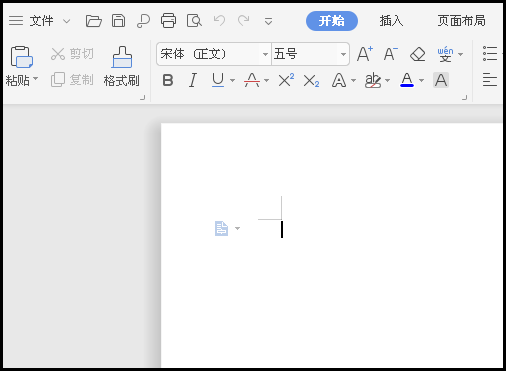Click the 剪切 cut button
The image size is (506, 371).
pos(72,54)
